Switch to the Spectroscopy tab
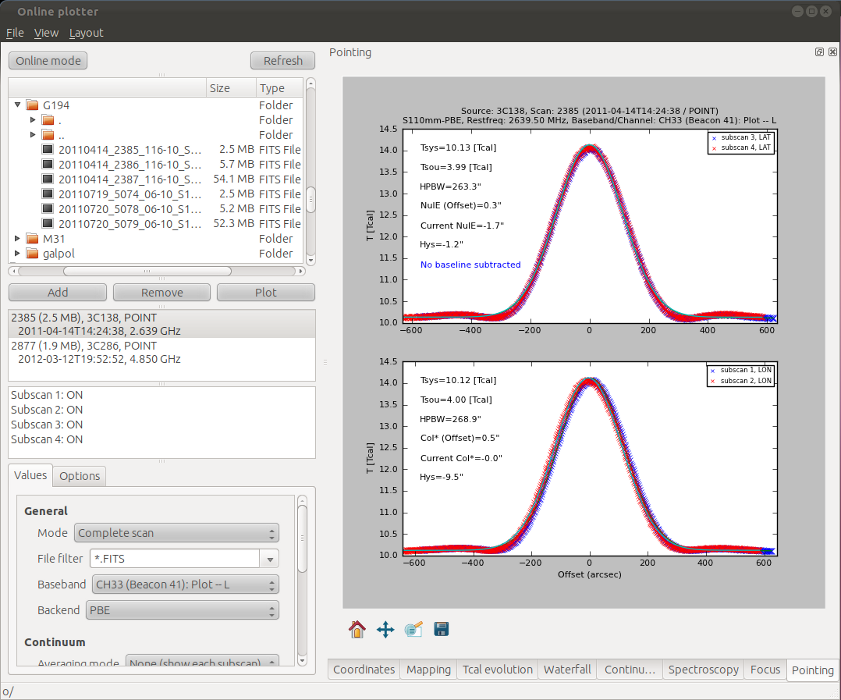841x700 pixels. (x=703, y=670)
